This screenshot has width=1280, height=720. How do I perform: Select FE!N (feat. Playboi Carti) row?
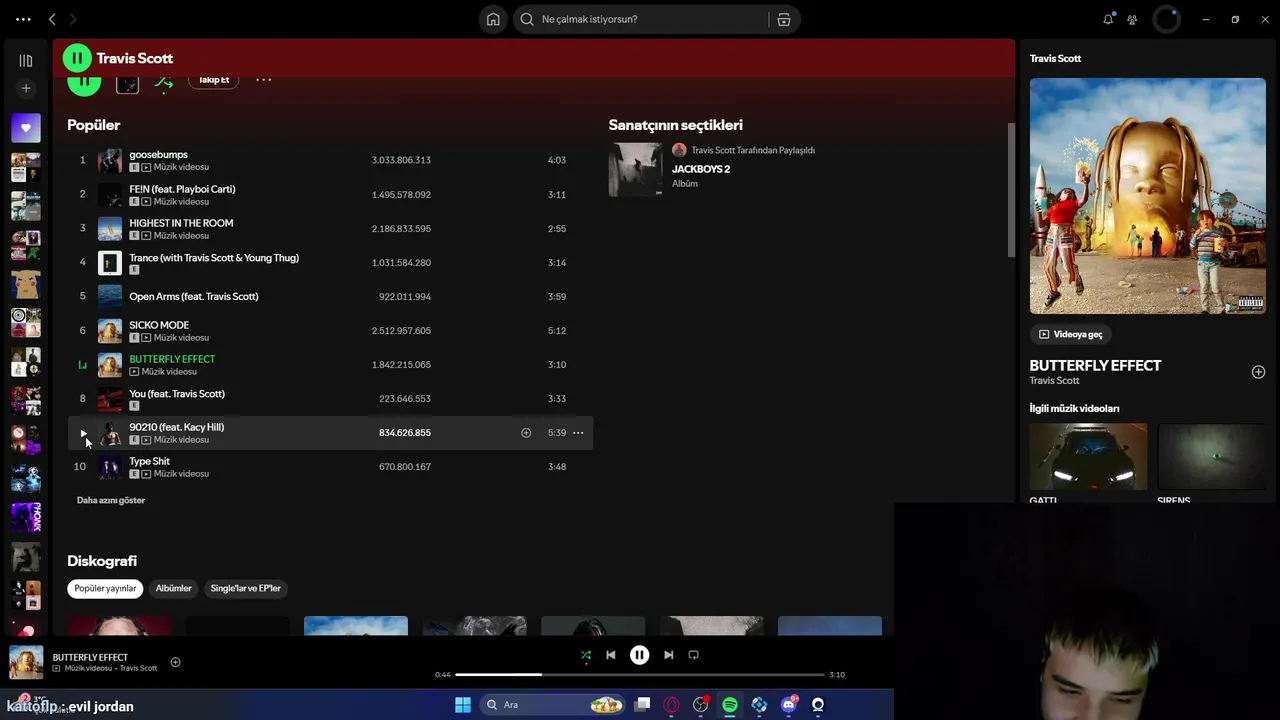click(x=330, y=194)
